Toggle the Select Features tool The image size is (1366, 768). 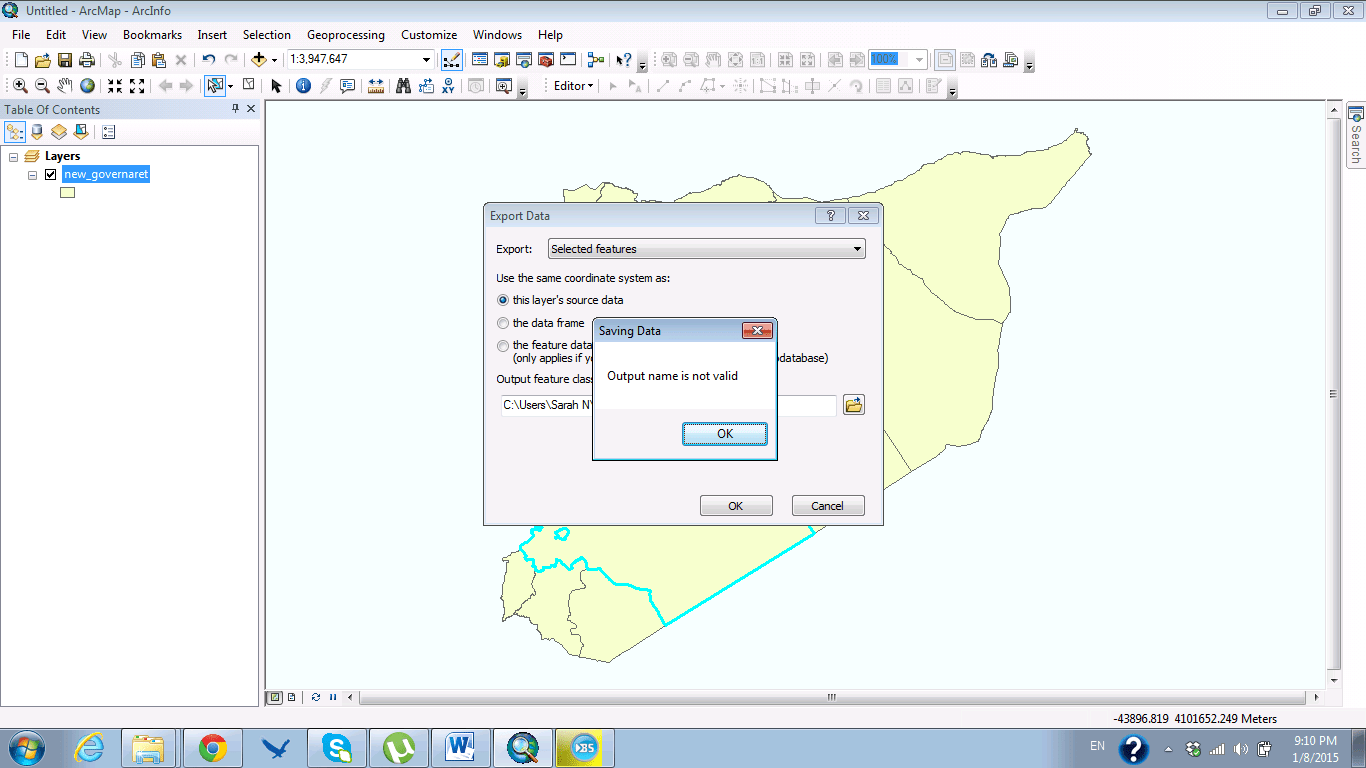[x=214, y=86]
